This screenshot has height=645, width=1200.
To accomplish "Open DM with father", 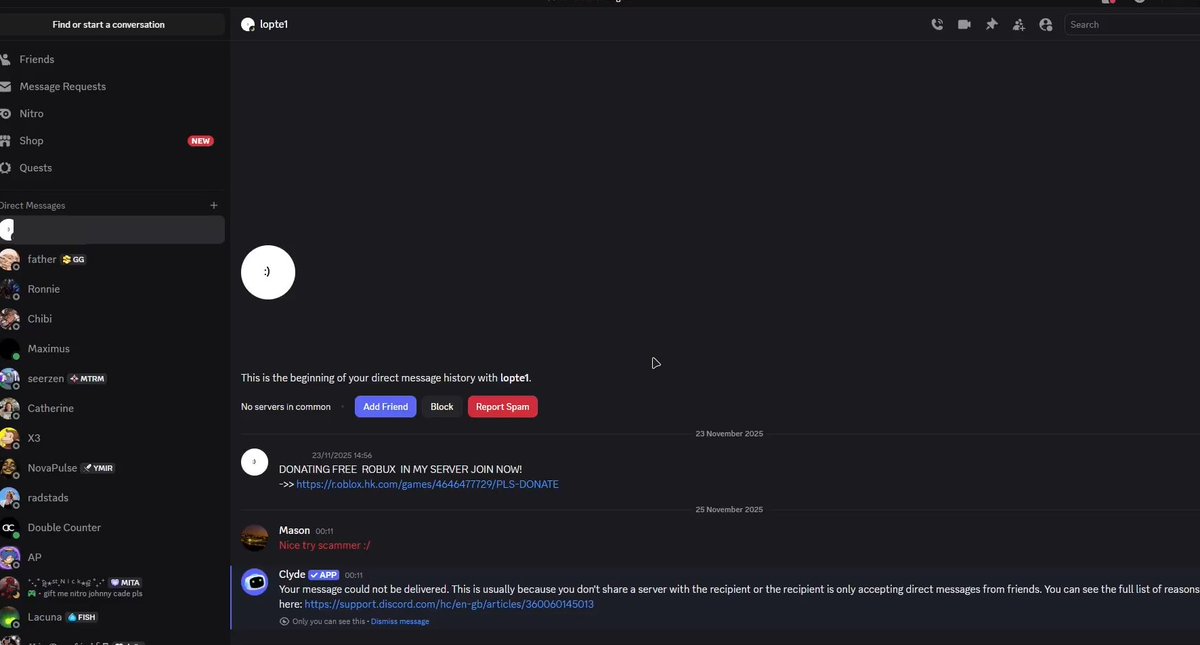I will pyautogui.click(x=112, y=259).
